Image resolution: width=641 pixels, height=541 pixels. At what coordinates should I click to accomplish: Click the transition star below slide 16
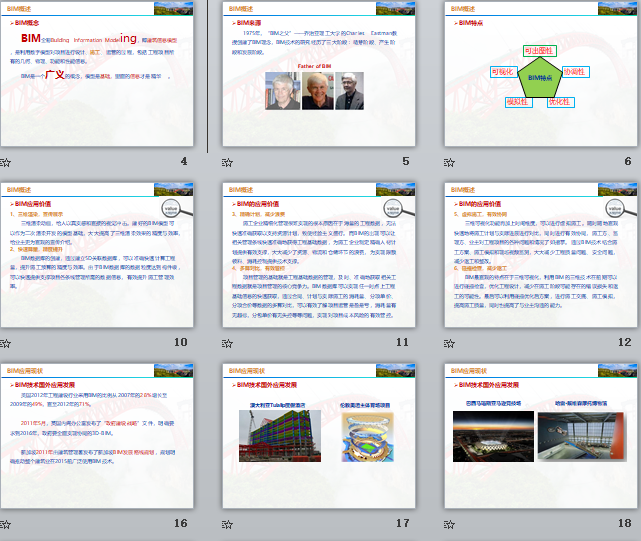[x=6, y=524]
